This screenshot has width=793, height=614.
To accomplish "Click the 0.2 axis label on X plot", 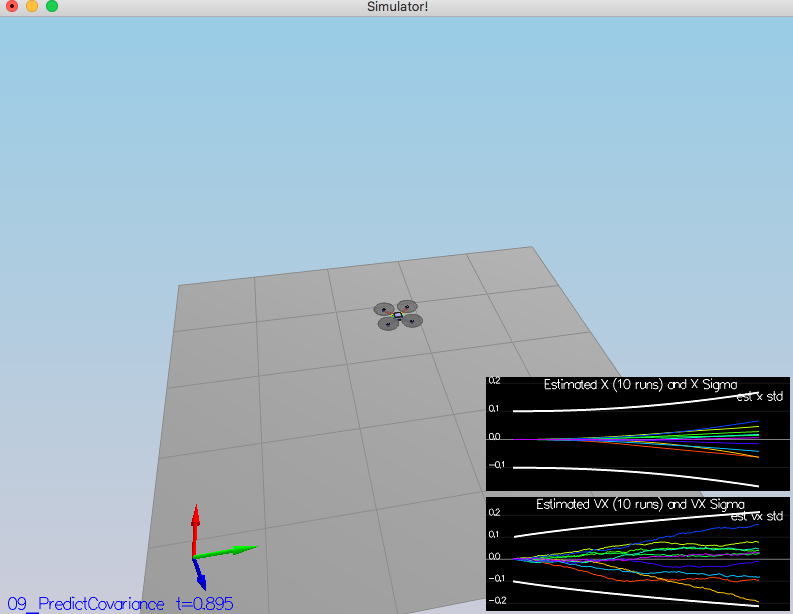I will coord(494,381).
